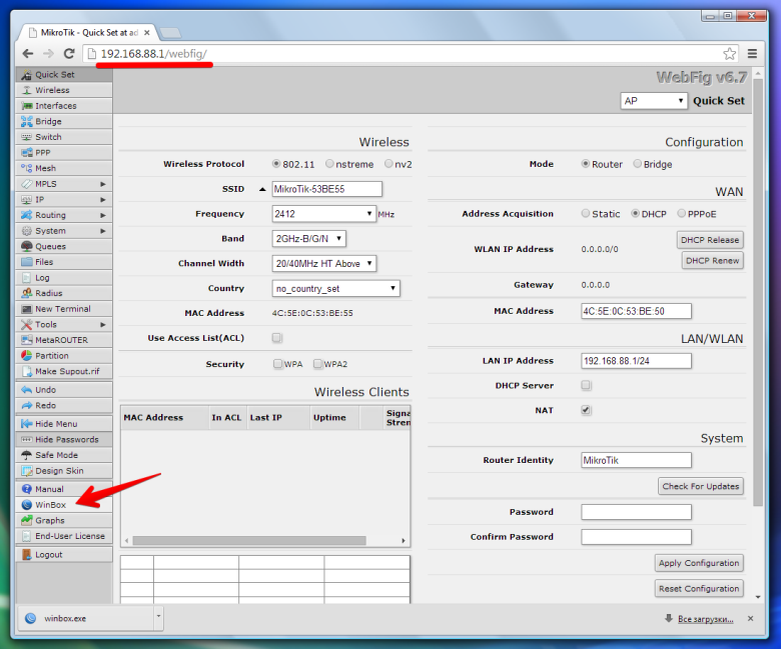Click the MetaROUTER sidebar icon
Viewport: 781px width, 649px height.
27,340
